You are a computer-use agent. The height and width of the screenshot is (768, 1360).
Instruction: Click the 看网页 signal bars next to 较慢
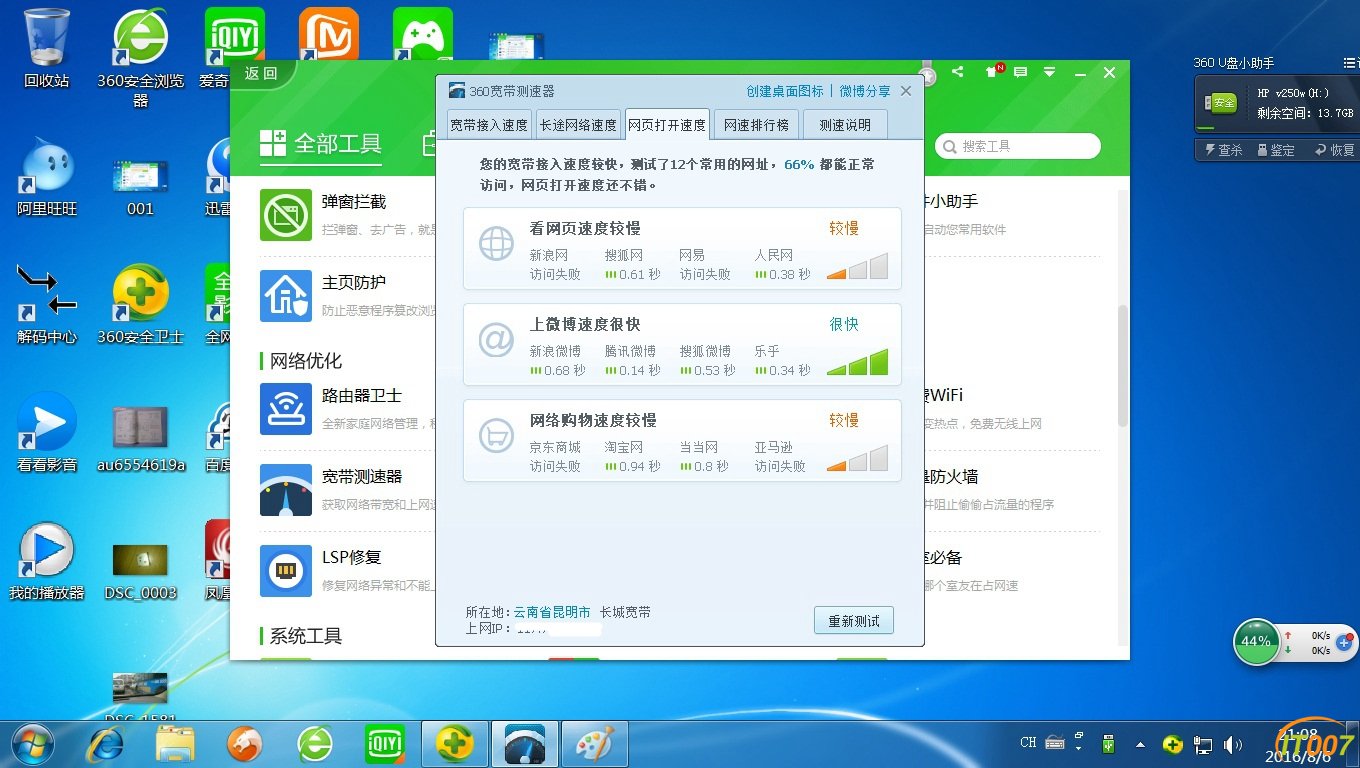(857, 266)
